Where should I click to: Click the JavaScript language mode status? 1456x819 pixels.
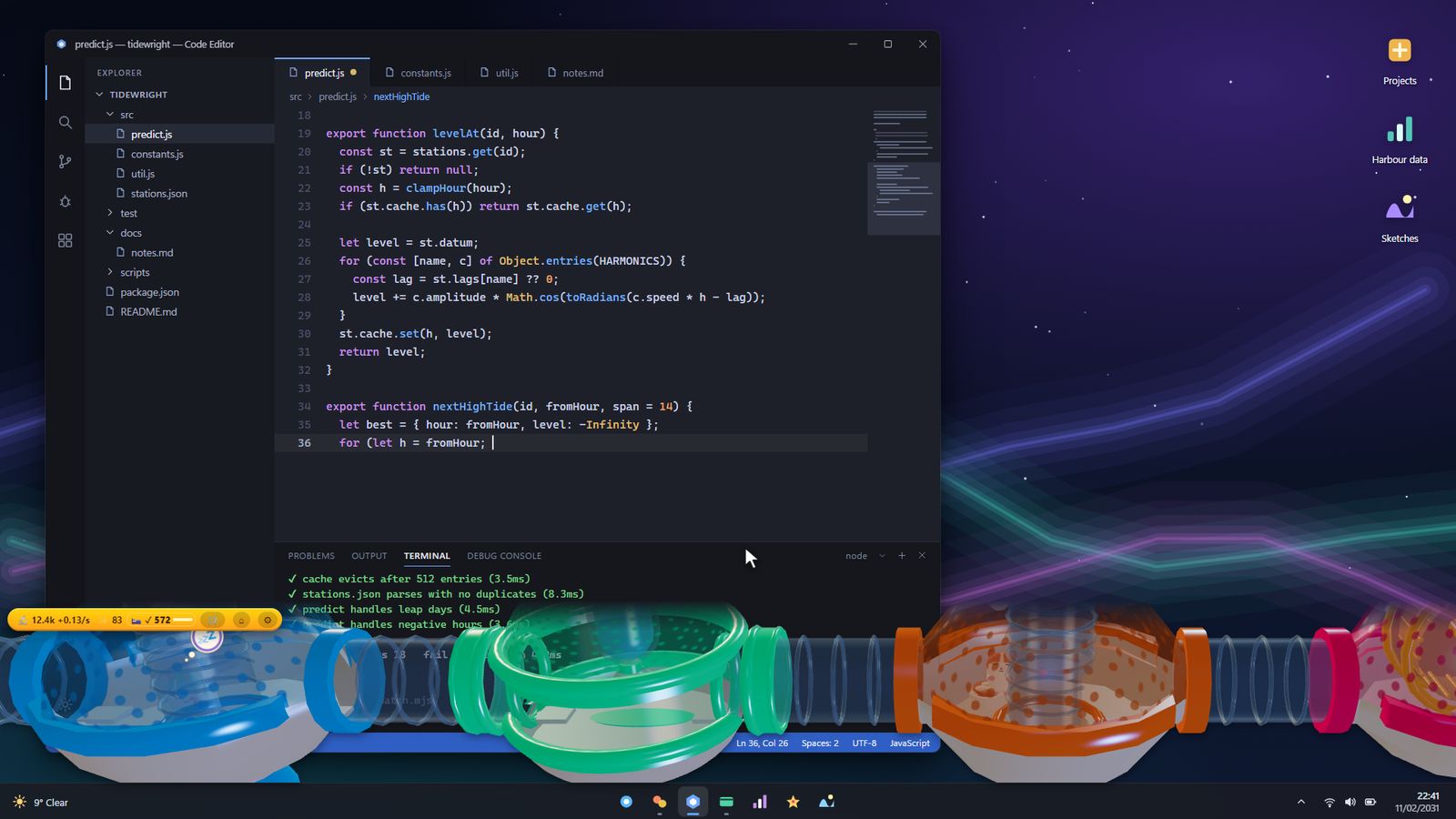(910, 743)
